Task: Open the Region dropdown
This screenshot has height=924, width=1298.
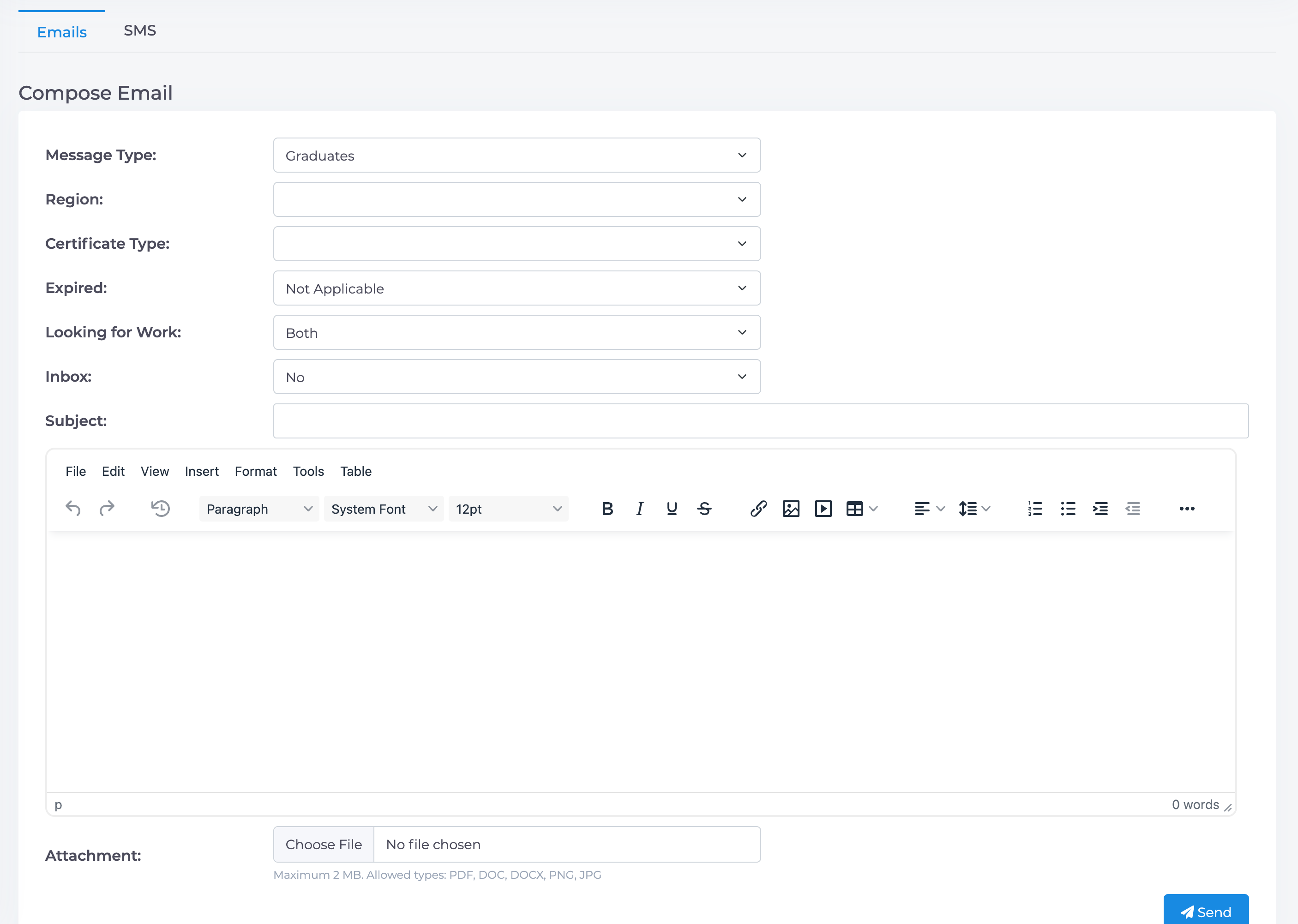Action: click(517, 199)
